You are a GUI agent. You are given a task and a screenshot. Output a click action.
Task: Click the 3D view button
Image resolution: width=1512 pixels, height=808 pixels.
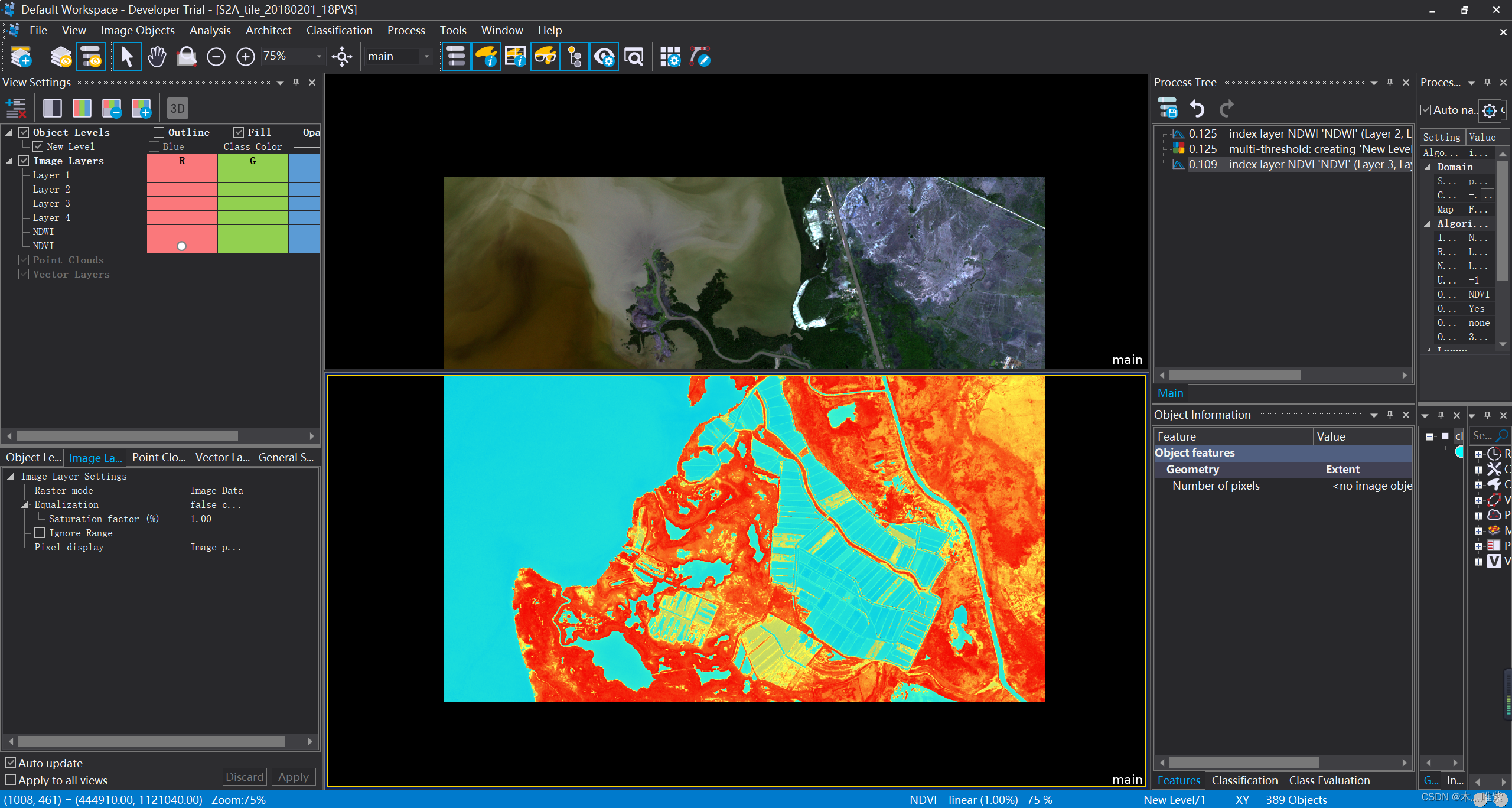pyautogui.click(x=177, y=108)
